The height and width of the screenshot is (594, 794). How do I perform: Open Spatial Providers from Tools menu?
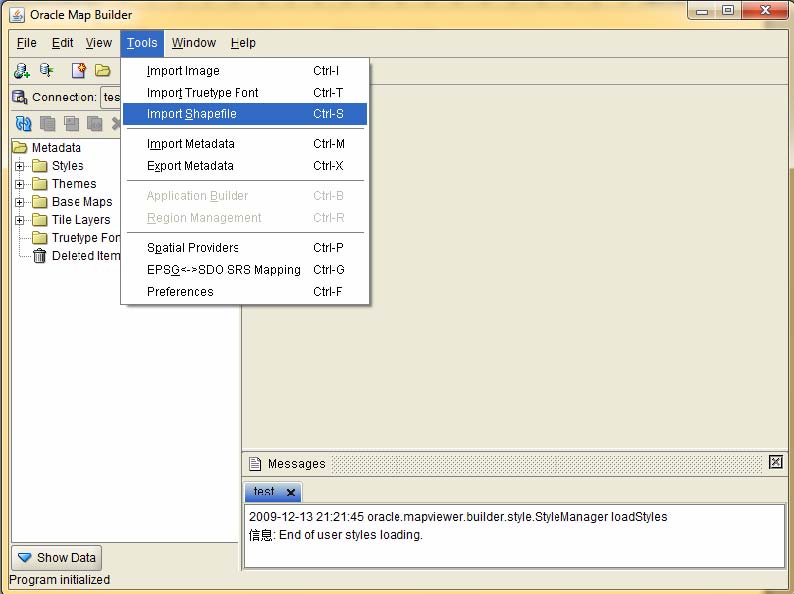pyautogui.click(x=245, y=248)
